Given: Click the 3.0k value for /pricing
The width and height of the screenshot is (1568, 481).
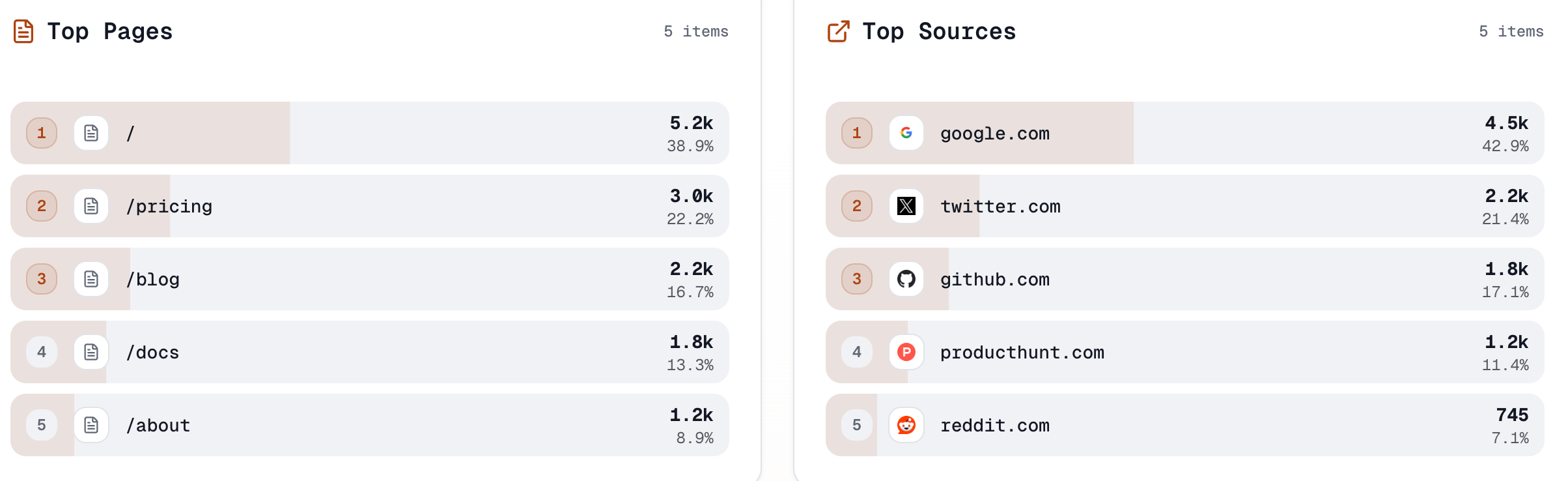Looking at the screenshot, I should (692, 196).
